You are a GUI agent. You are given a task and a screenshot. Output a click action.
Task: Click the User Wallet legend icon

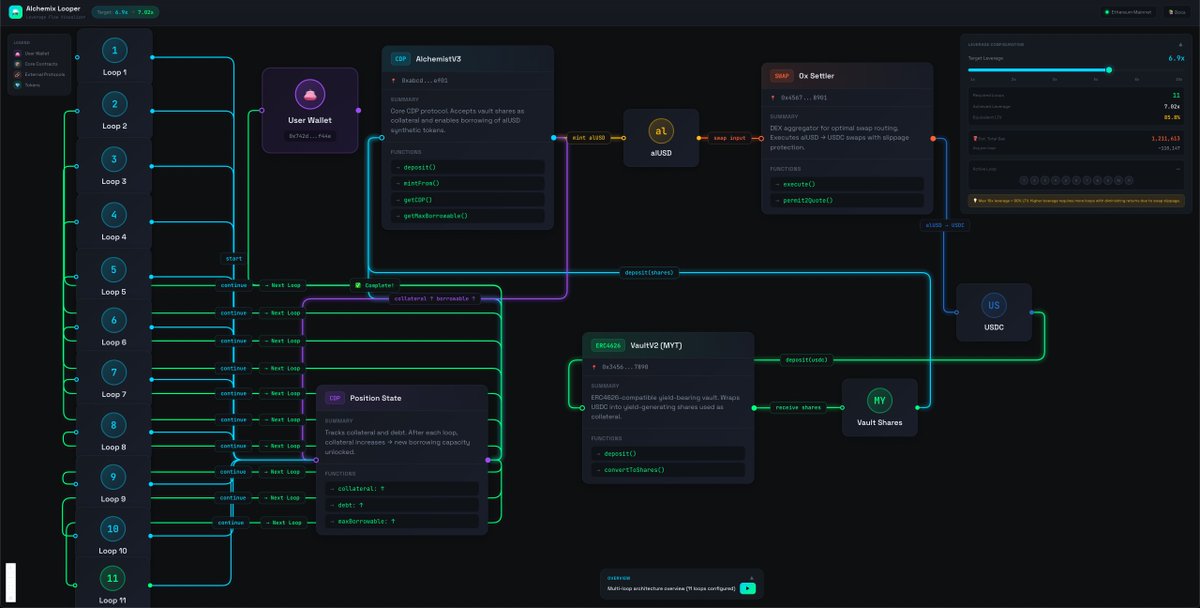pyautogui.click(x=16, y=53)
